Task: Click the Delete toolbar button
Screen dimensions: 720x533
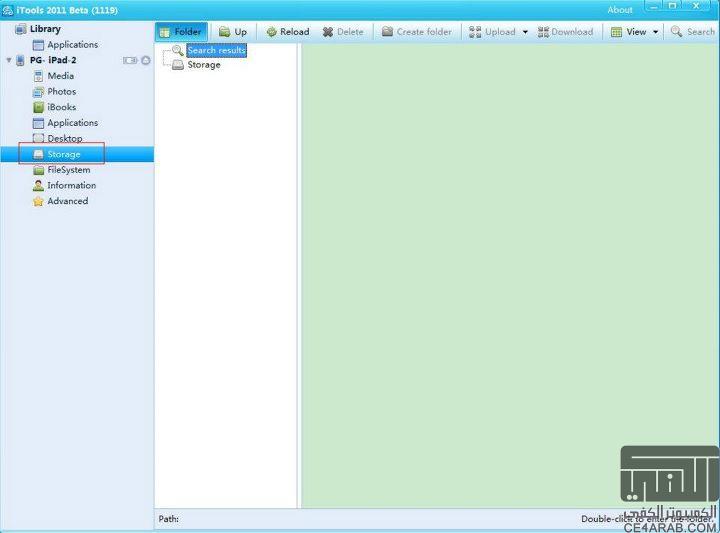Action: click(343, 32)
